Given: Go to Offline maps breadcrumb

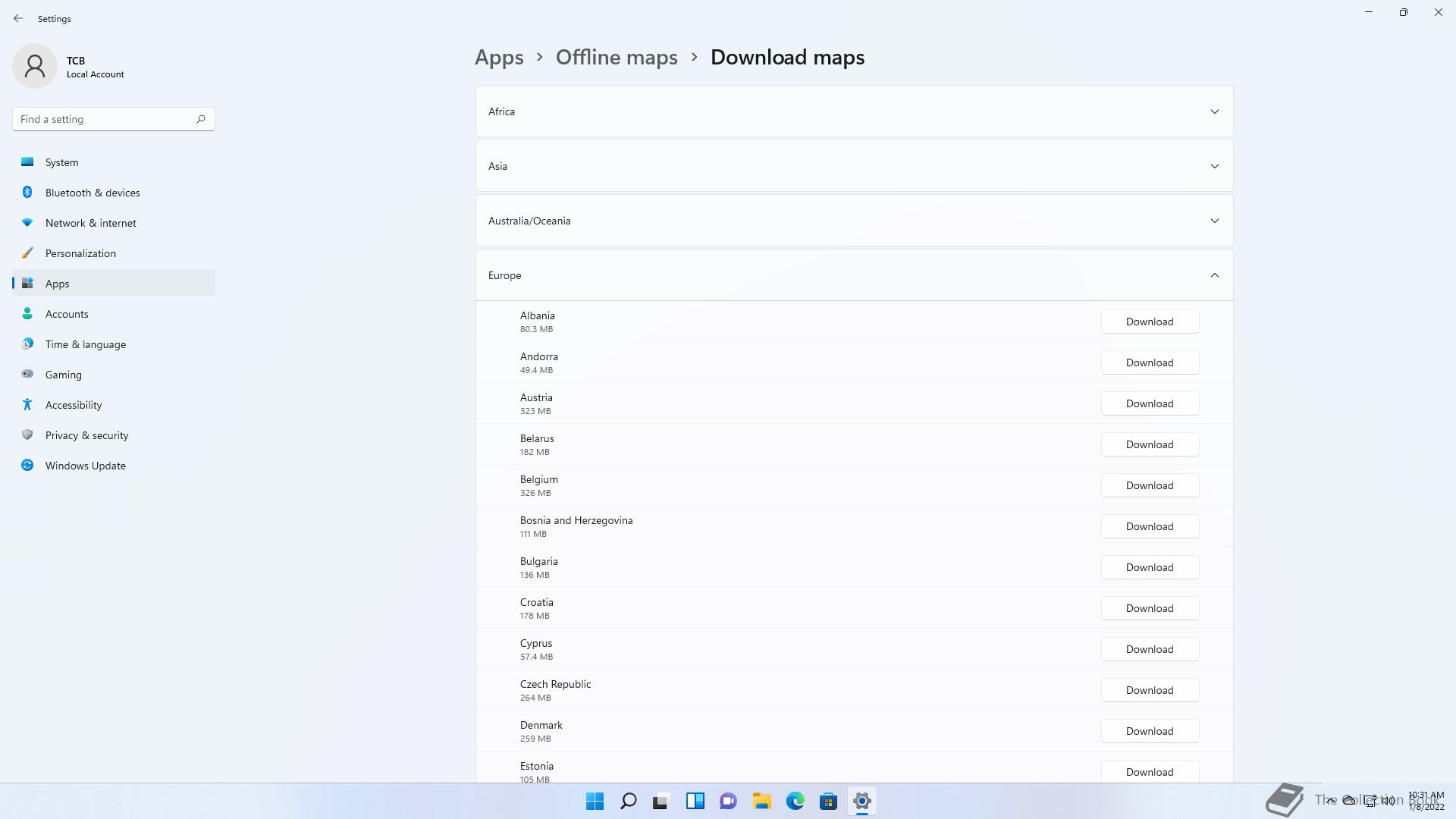Looking at the screenshot, I should [617, 58].
